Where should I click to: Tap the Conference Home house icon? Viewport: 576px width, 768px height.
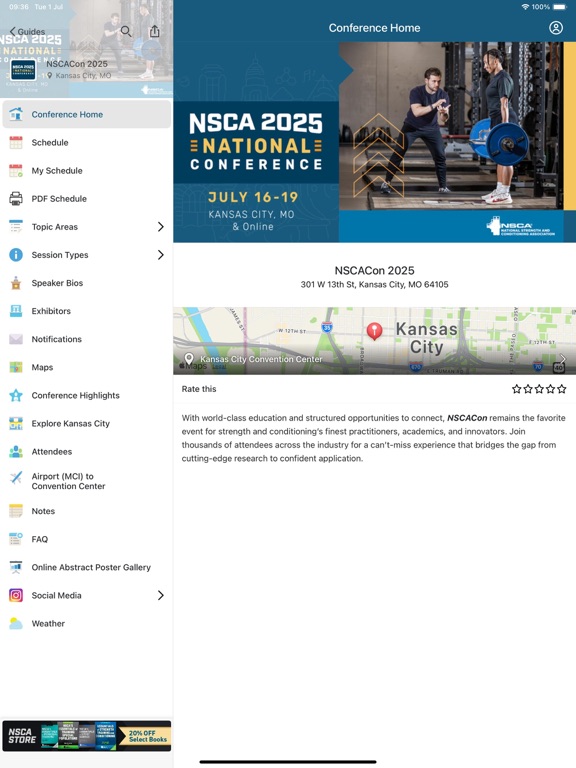[16, 114]
